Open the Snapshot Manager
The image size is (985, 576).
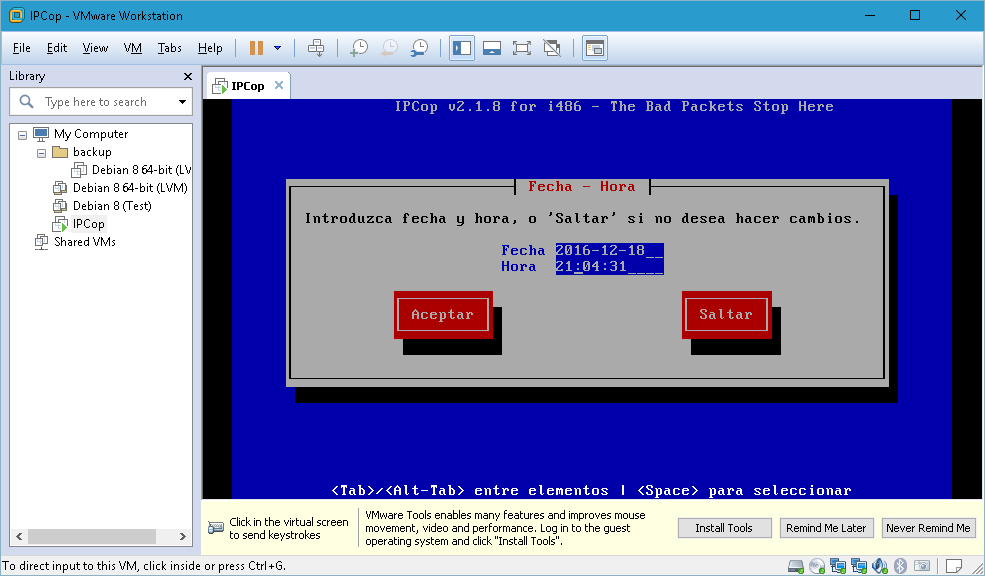(419, 47)
